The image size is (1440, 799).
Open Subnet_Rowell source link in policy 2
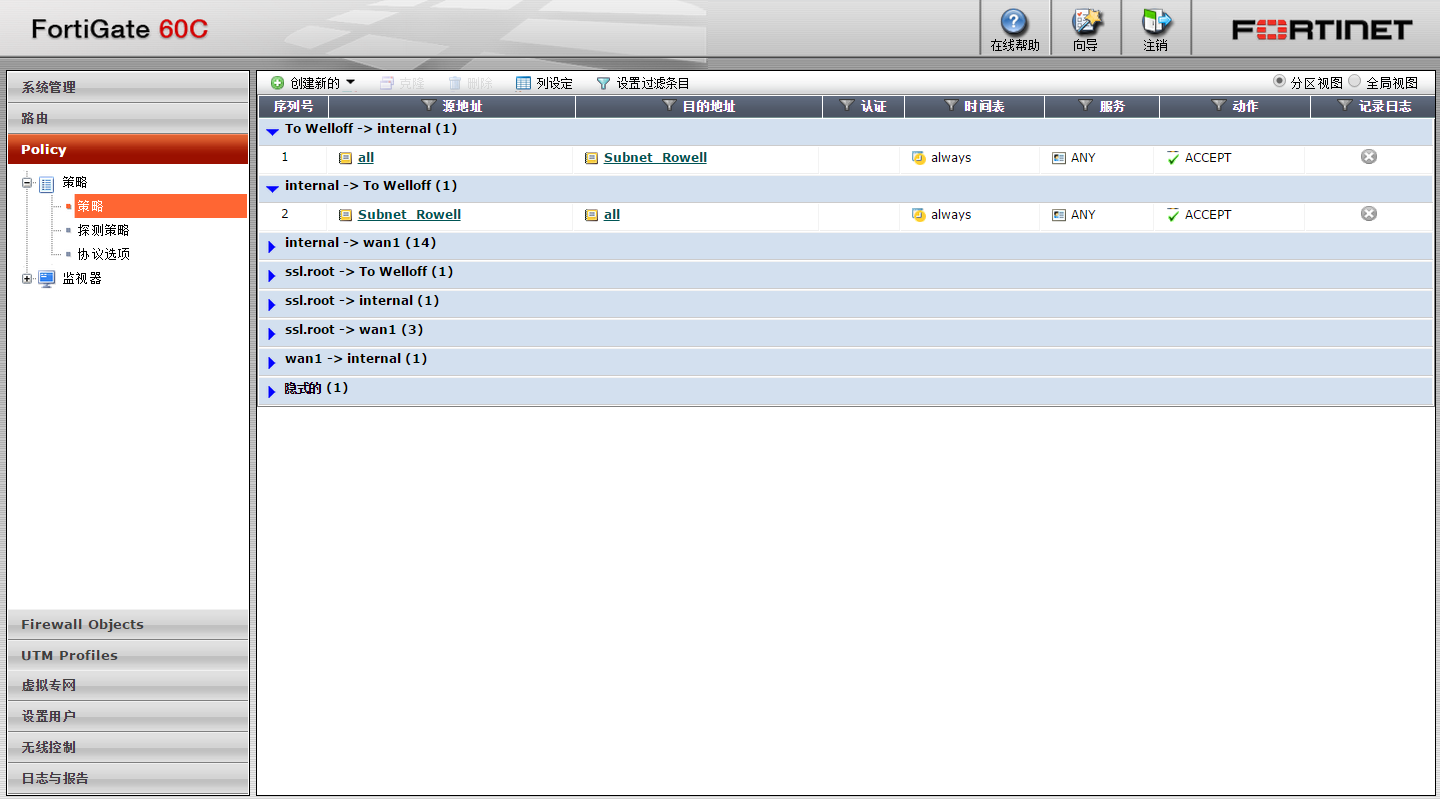(409, 215)
